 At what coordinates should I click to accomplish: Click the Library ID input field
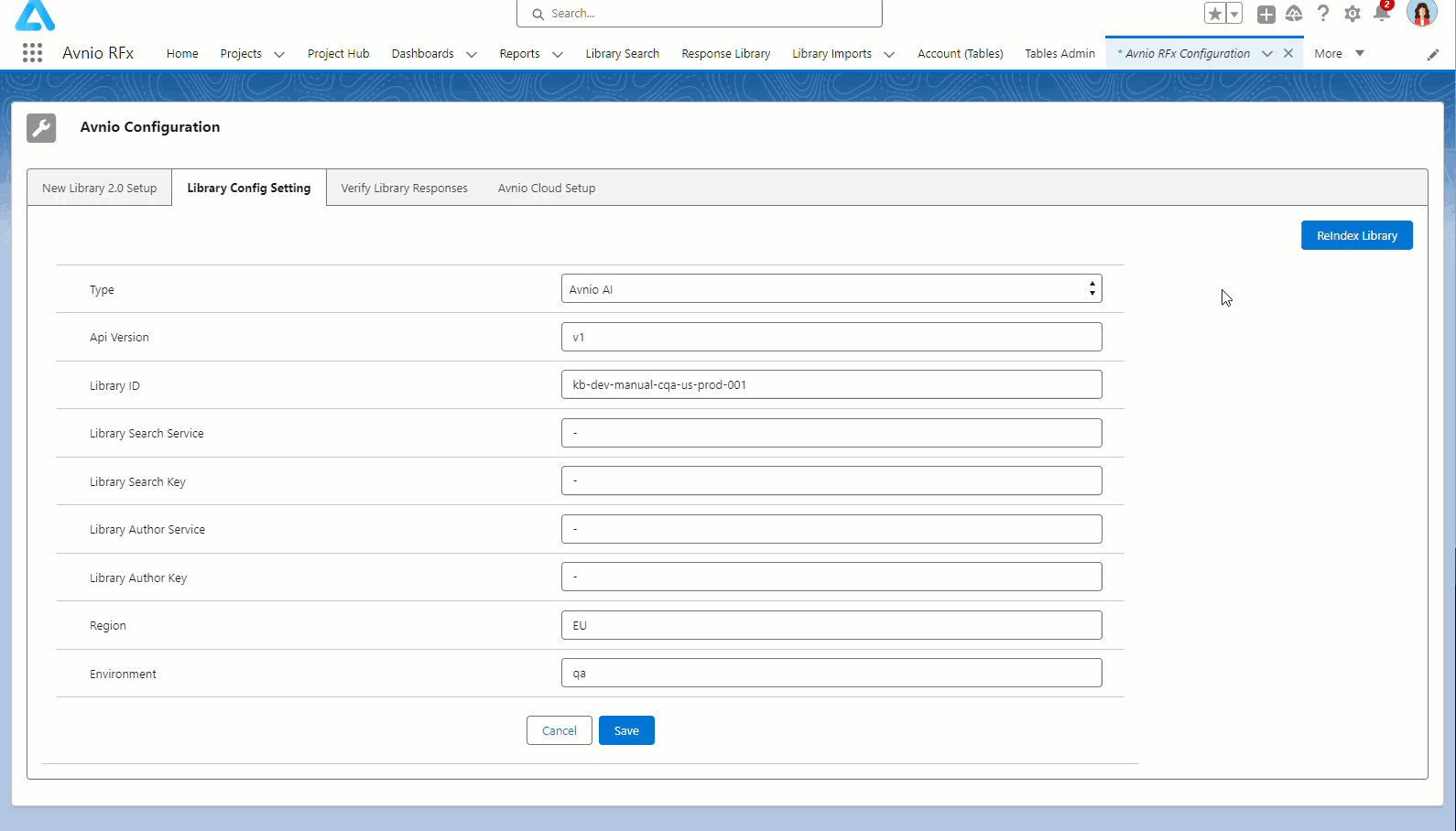tap(831, 384)
